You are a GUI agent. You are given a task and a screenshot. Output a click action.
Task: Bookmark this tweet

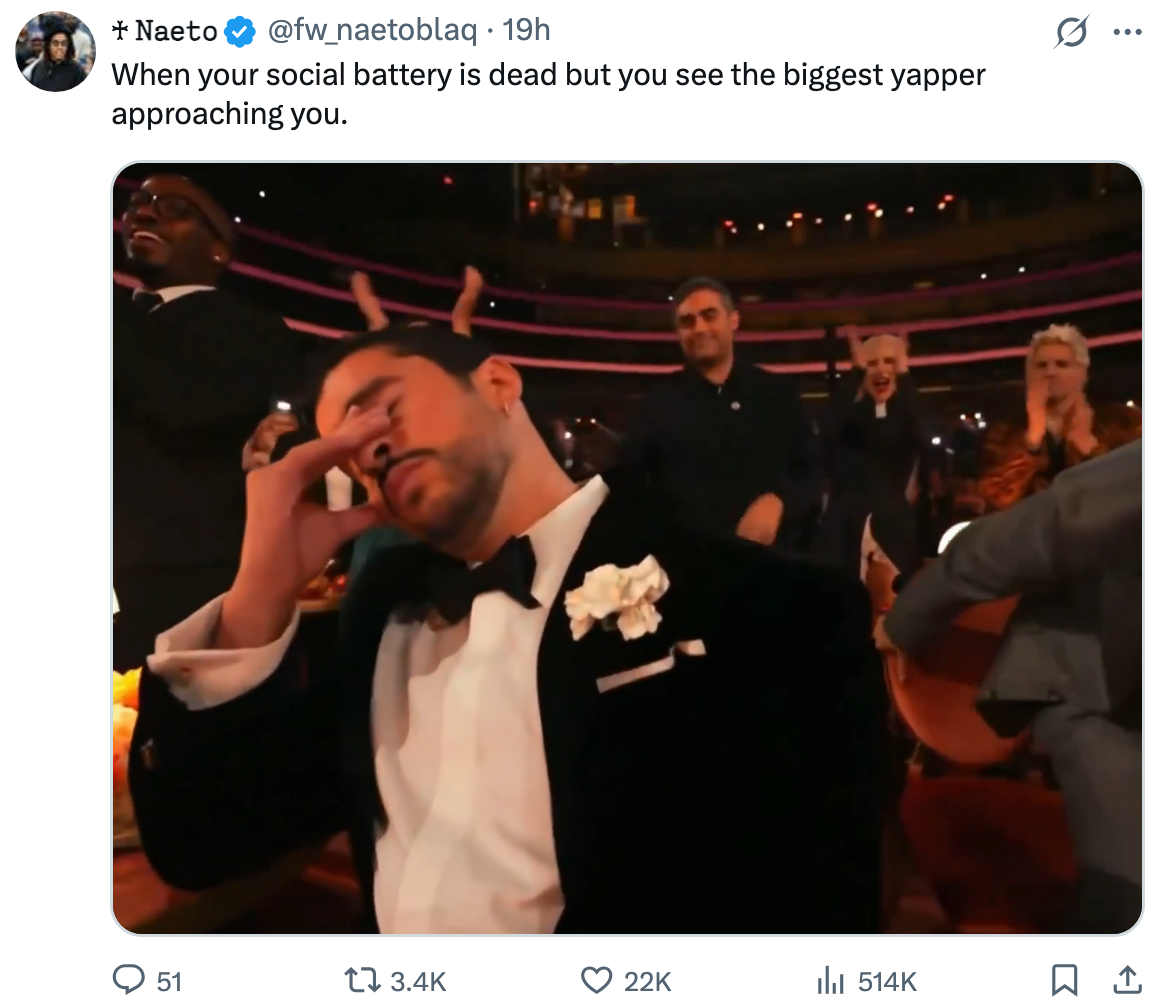(1066, 980)
